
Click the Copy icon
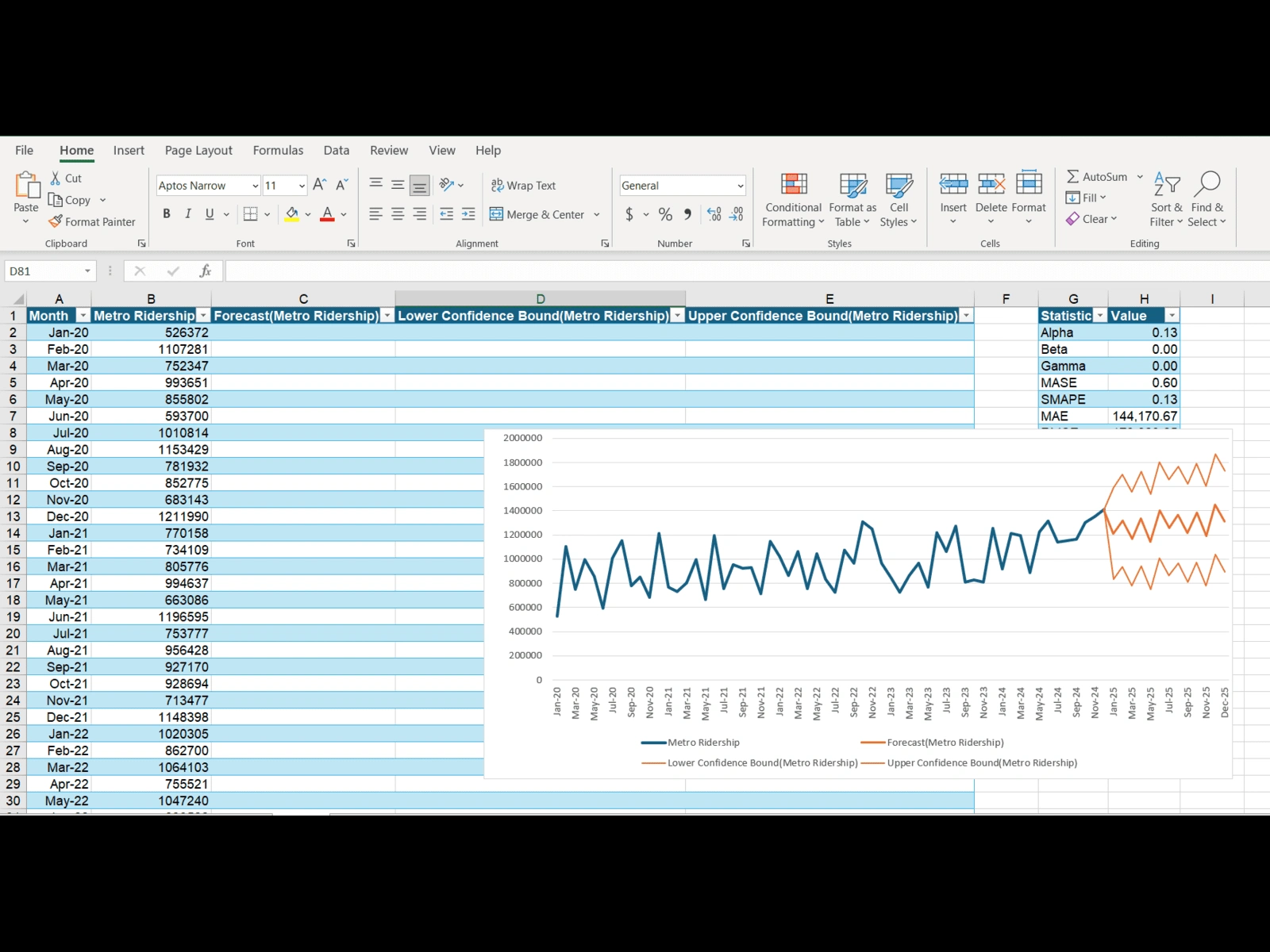56,200
